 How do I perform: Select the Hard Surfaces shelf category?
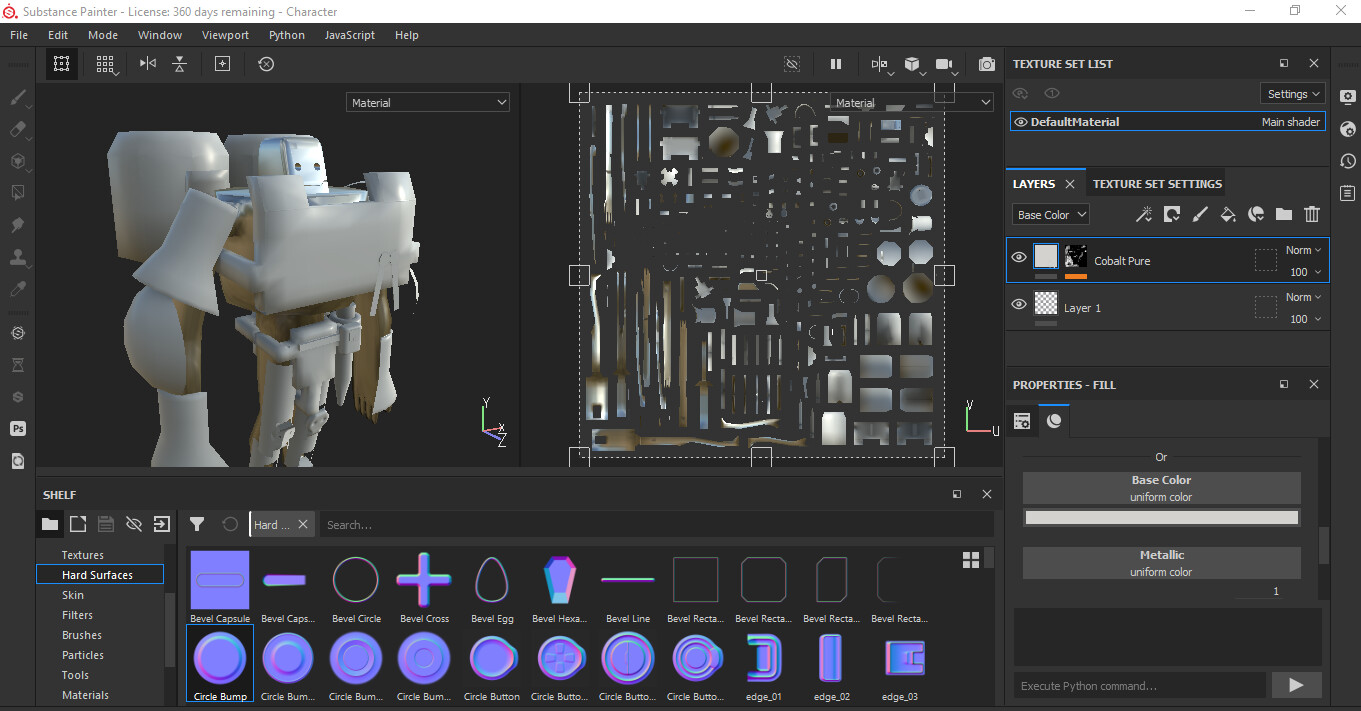[x=99, y=574]
